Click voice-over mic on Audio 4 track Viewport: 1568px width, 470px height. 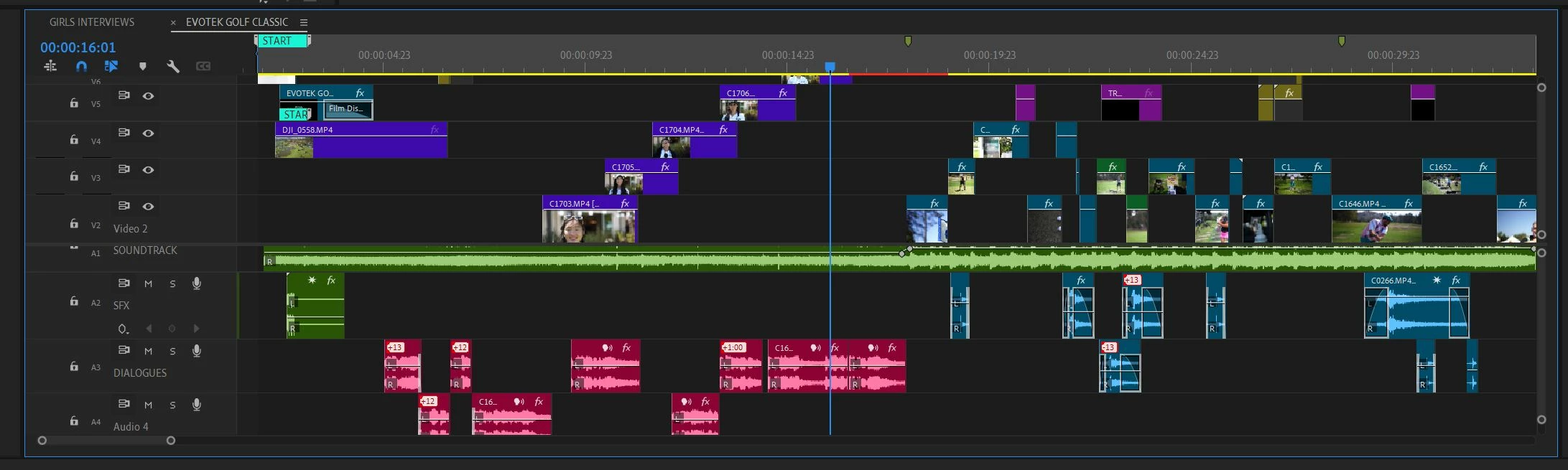click(x=196, y=405)
